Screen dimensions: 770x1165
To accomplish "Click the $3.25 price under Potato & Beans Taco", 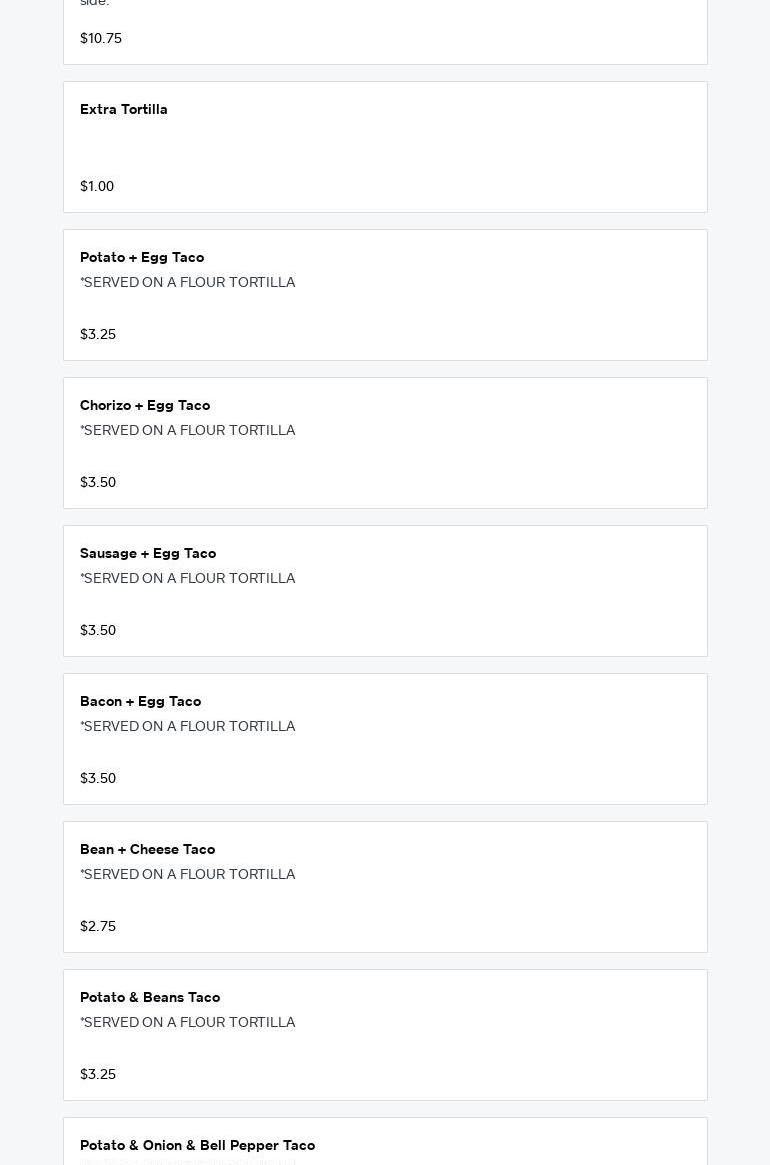I will [x=98, y=1075].
